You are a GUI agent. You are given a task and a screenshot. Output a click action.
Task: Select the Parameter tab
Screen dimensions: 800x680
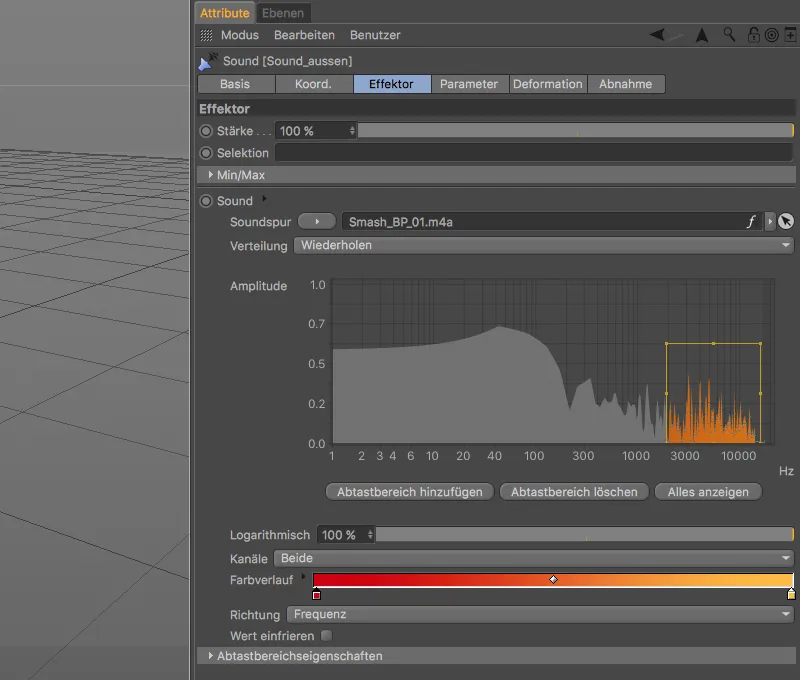click(x=469, y=84)
